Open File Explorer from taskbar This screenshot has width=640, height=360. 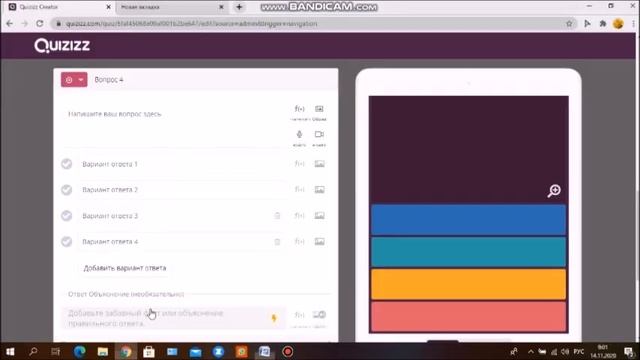click(x=102, y=351)
